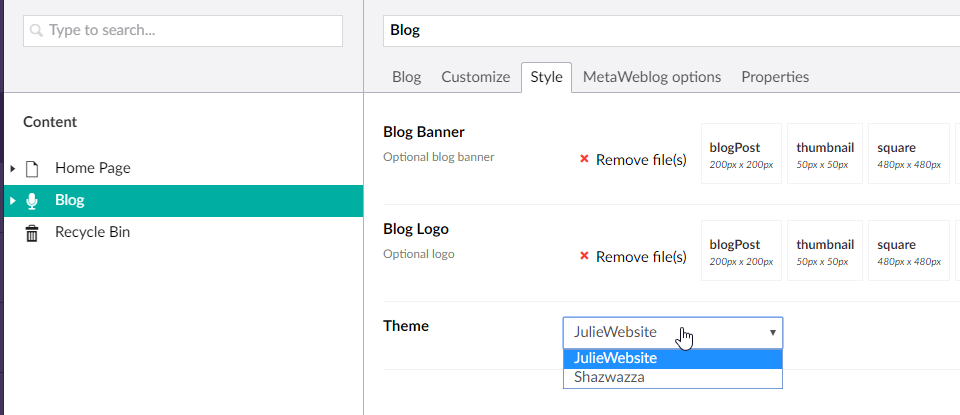Choose Shazwazza from the Theme list

coord(672,378)
